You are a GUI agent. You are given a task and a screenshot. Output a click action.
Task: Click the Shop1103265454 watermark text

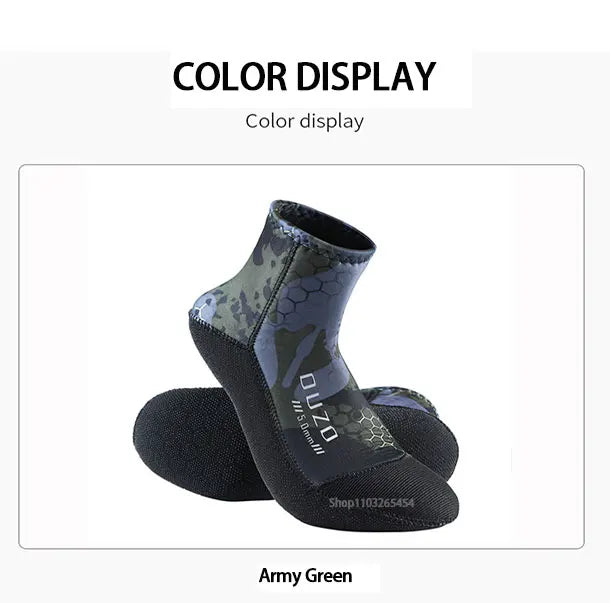pos(372,503)
